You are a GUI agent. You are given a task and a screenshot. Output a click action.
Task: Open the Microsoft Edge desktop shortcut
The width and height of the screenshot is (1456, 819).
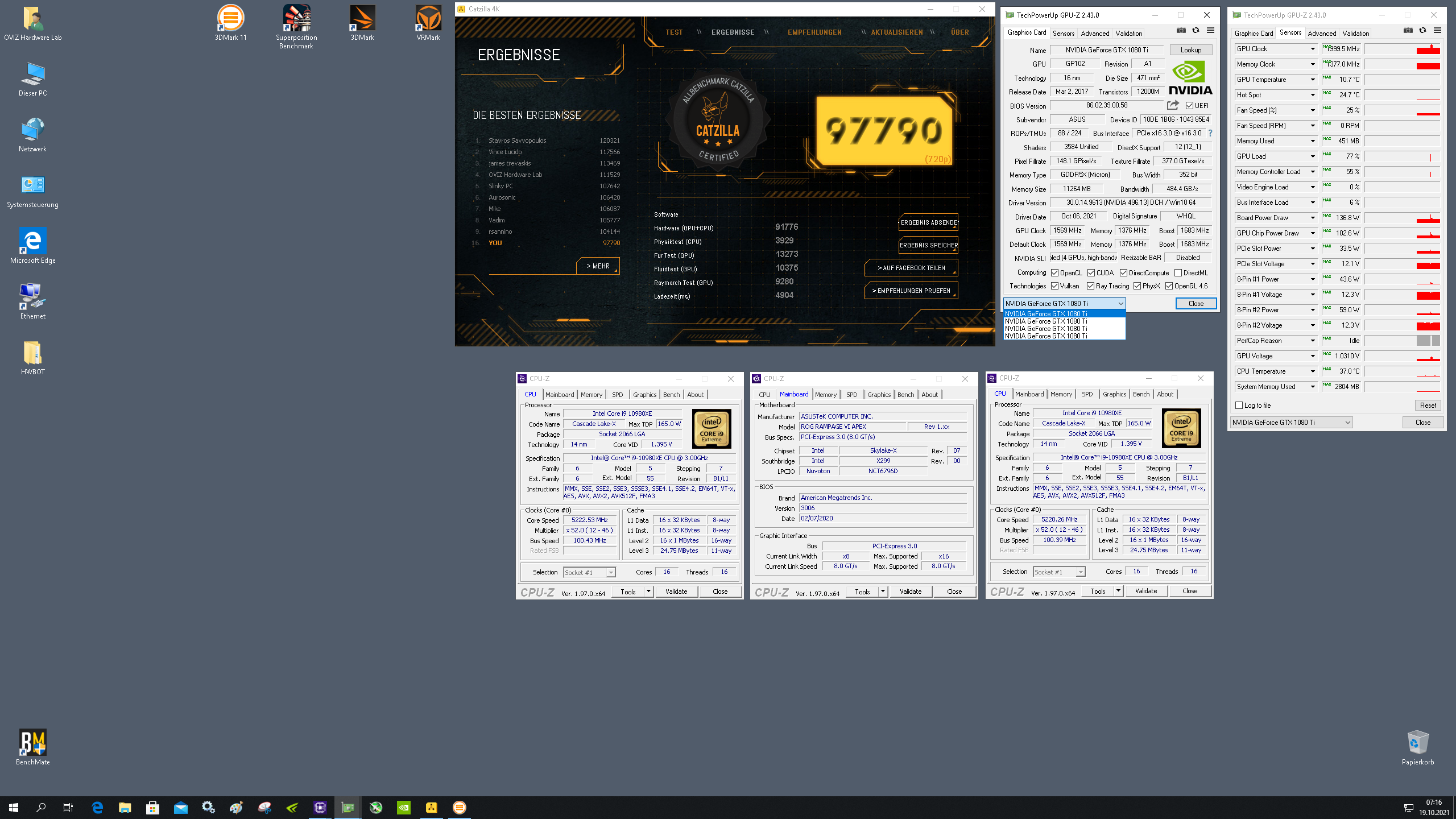click(x=32, y=246)
